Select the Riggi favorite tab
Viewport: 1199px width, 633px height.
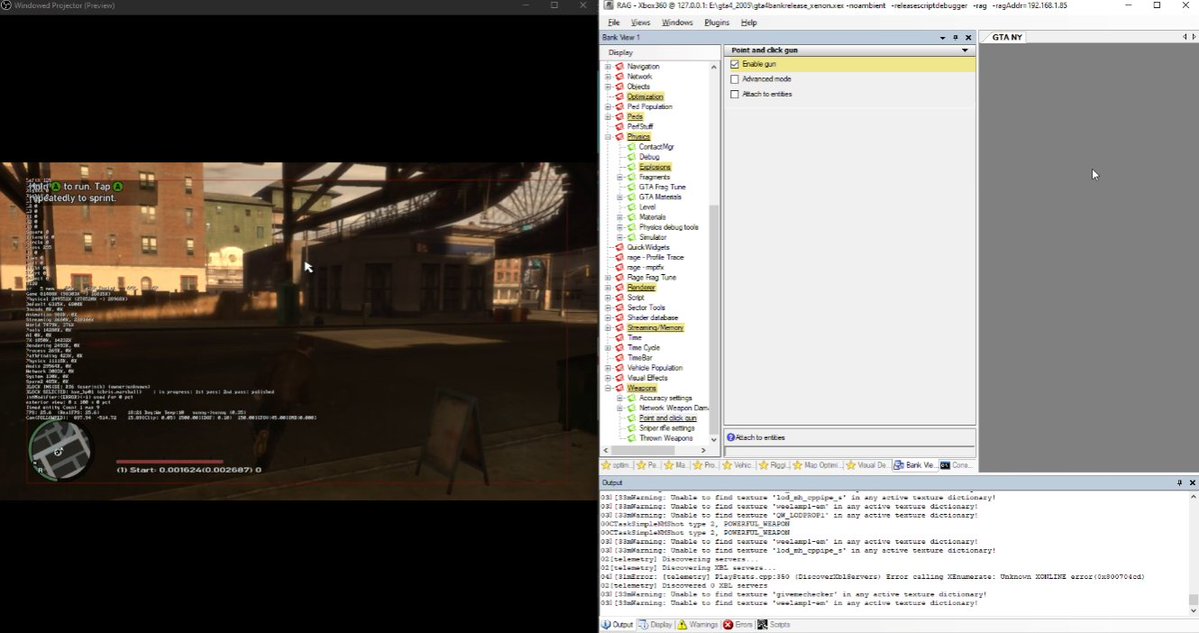pyautogui.click(x=773, y=465)
